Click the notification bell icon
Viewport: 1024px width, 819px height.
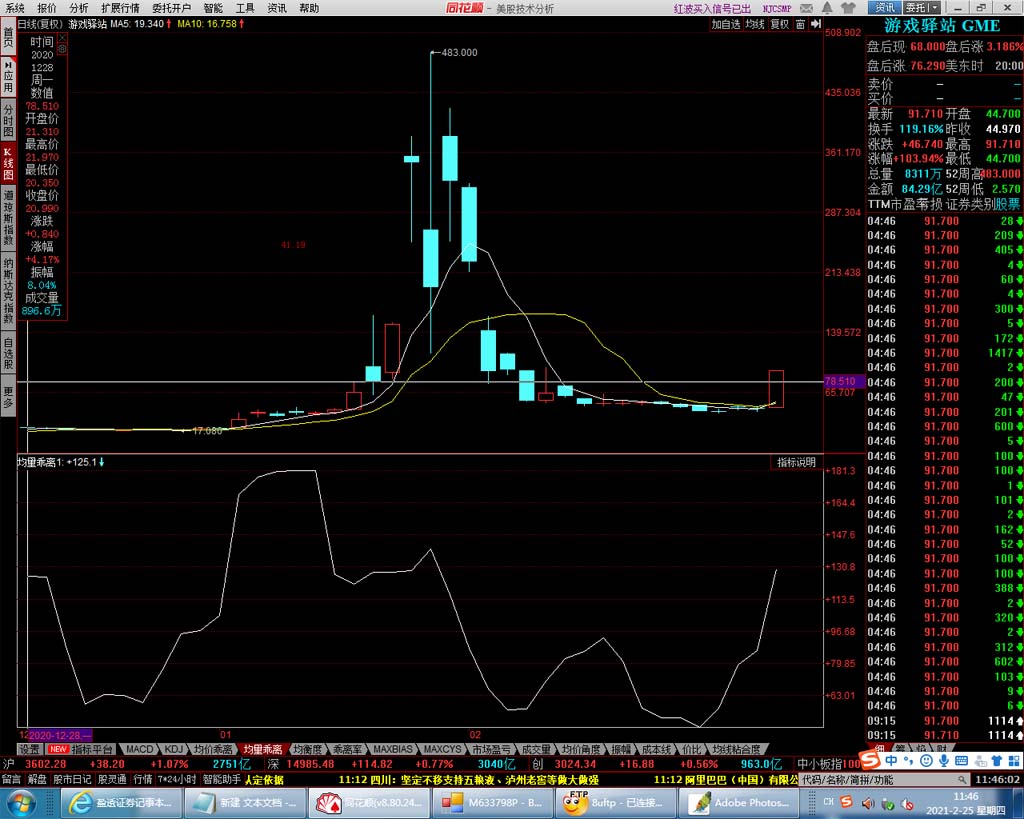click(x=827, y=8)
